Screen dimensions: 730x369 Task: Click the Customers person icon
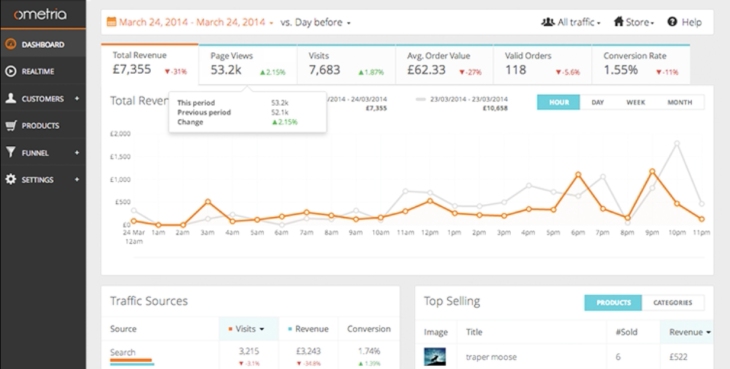11,98
